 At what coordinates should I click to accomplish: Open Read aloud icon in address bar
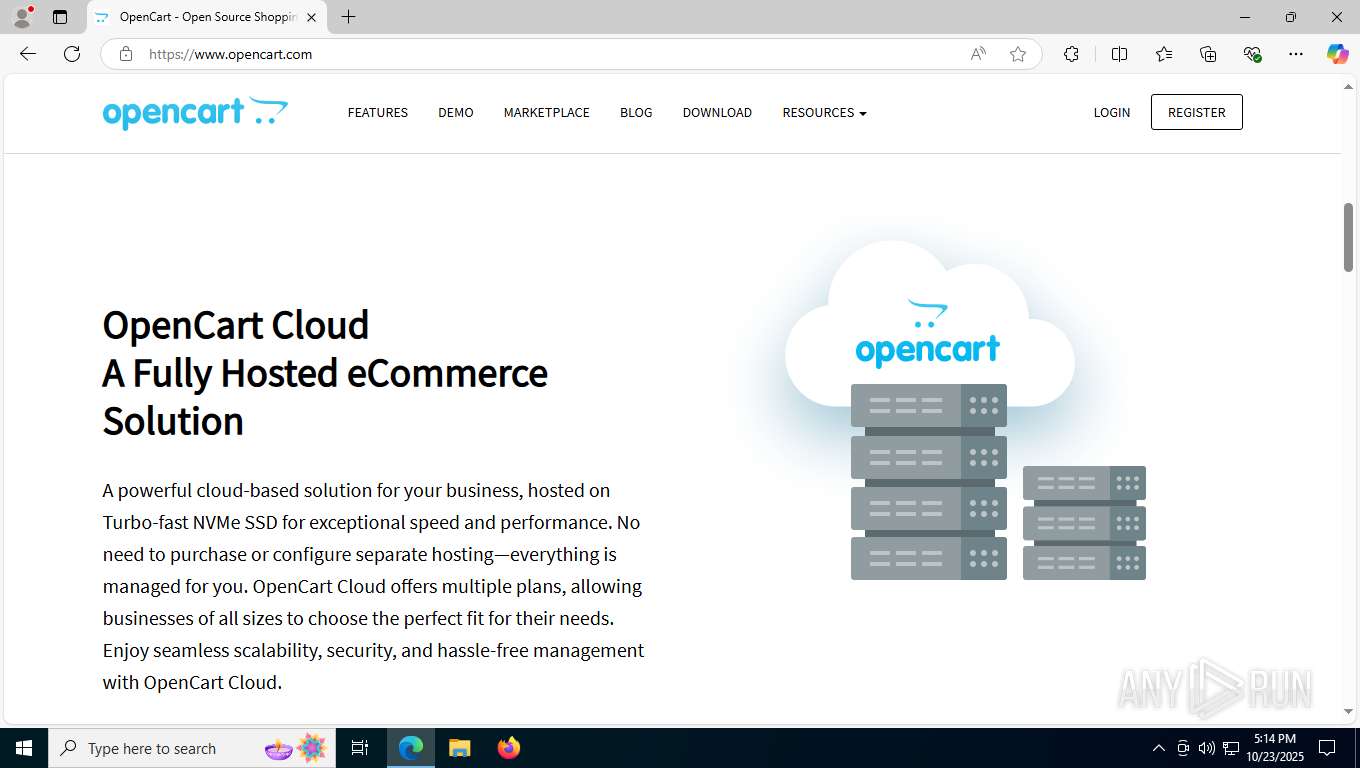tap(978, 54)
